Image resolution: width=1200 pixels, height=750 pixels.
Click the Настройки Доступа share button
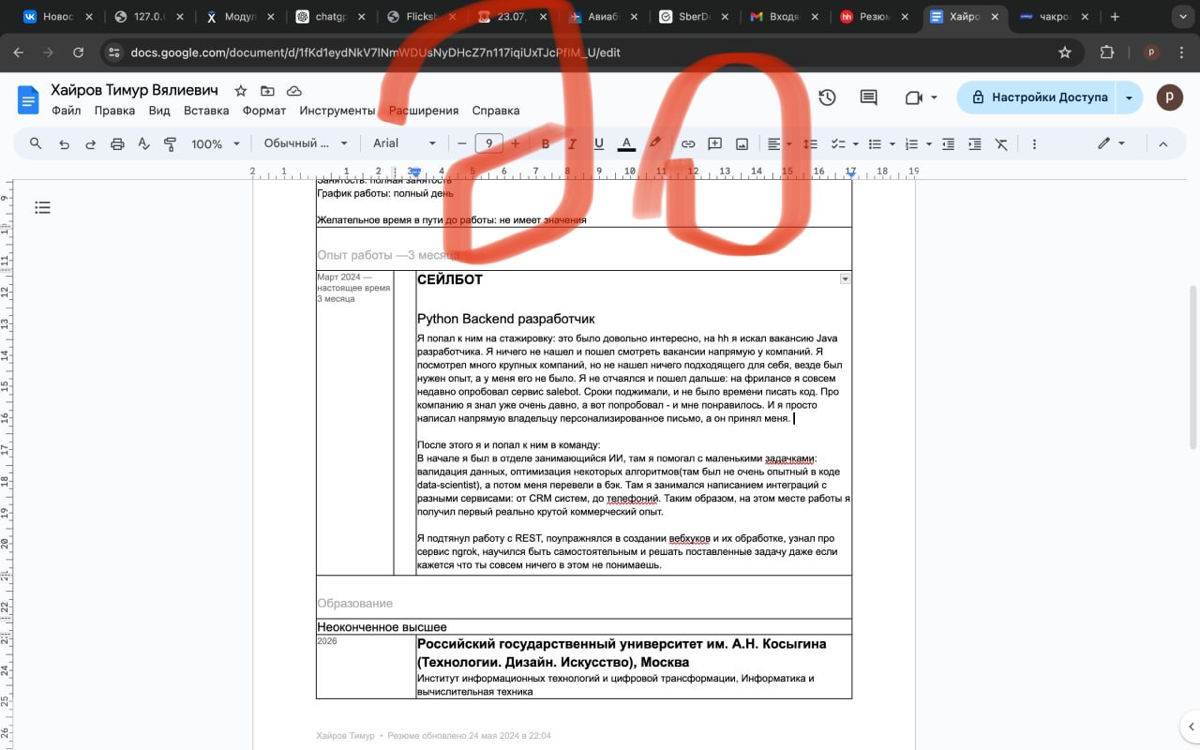coord(1037,98)
